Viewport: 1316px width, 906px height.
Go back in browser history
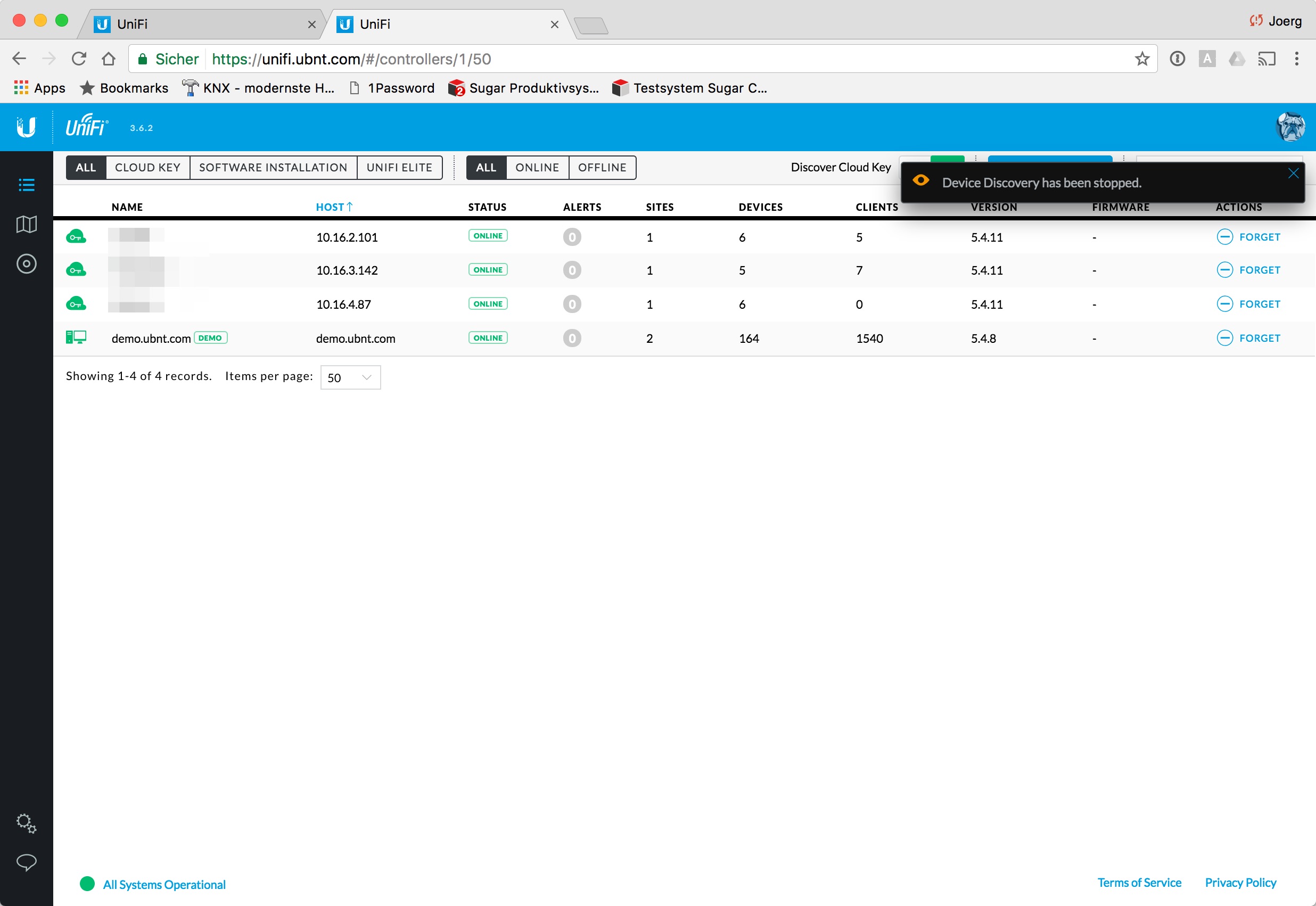pos(19,59)
